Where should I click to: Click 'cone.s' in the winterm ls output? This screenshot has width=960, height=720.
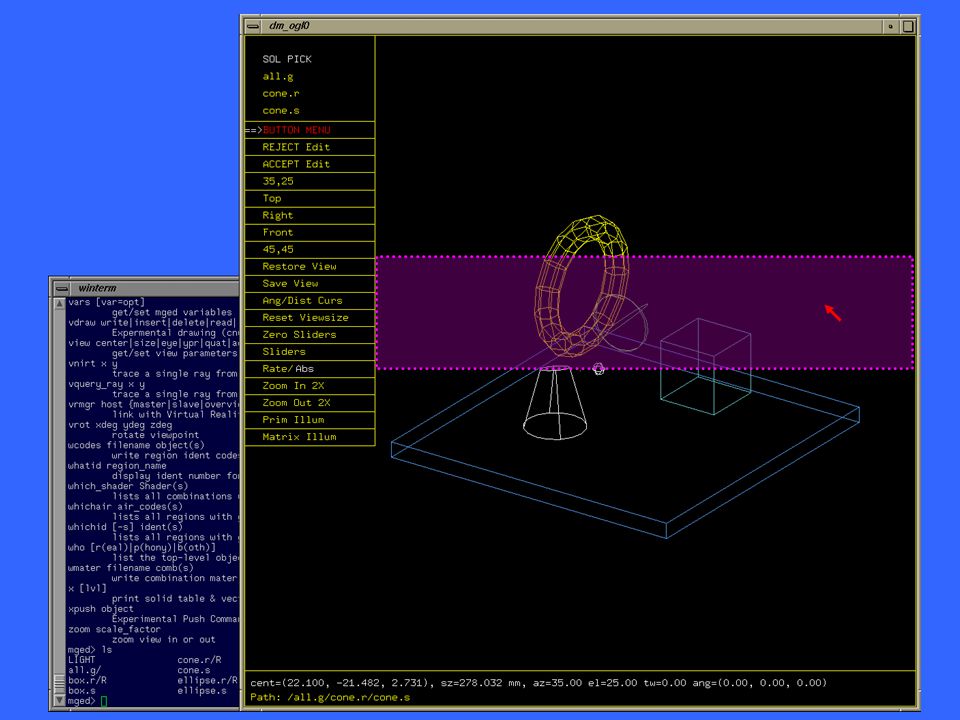(x=194, y=670)
